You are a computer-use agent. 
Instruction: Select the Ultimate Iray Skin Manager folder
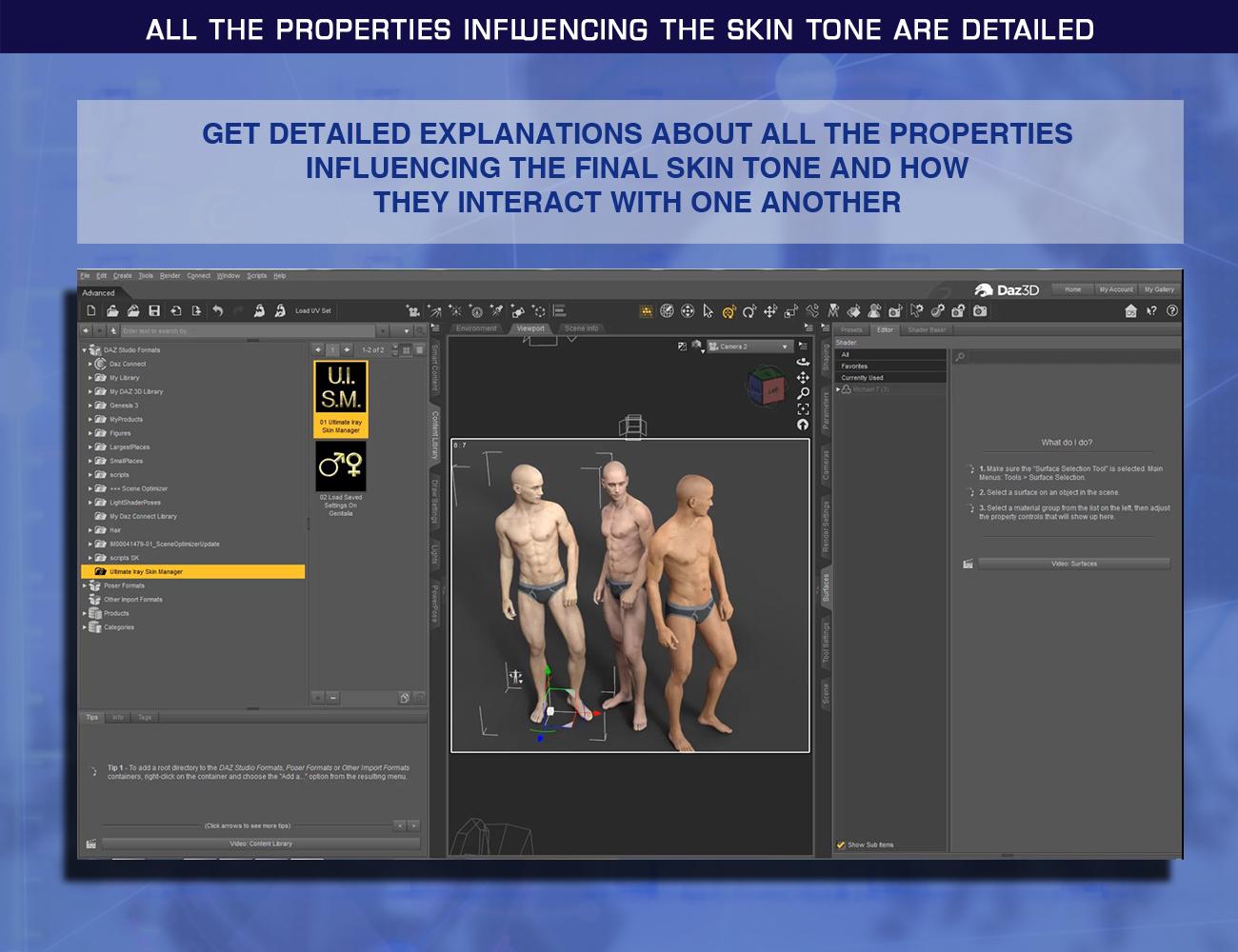pos(193,572)
